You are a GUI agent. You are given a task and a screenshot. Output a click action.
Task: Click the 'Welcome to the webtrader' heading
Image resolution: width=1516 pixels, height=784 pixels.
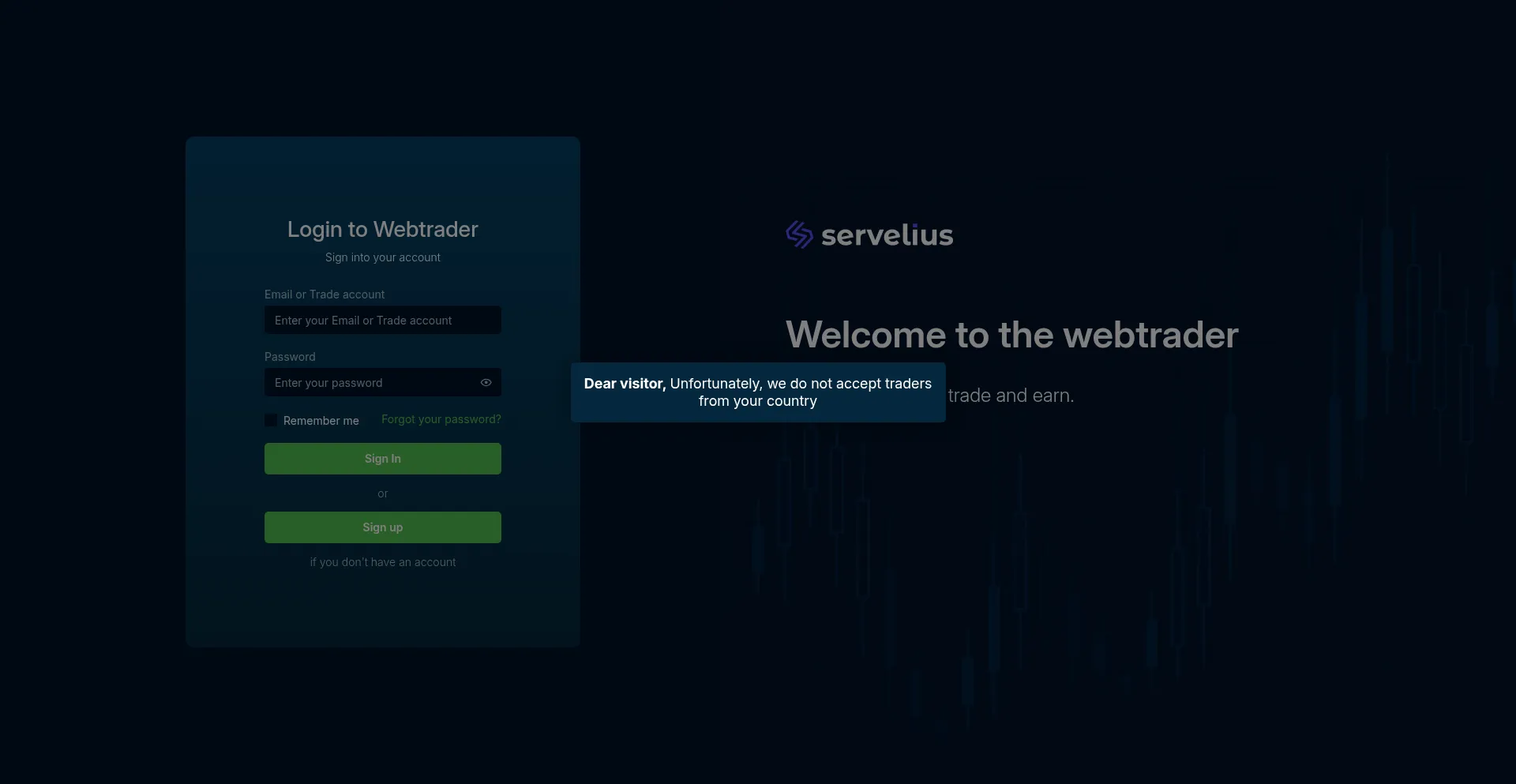[x=1011, y=335]
